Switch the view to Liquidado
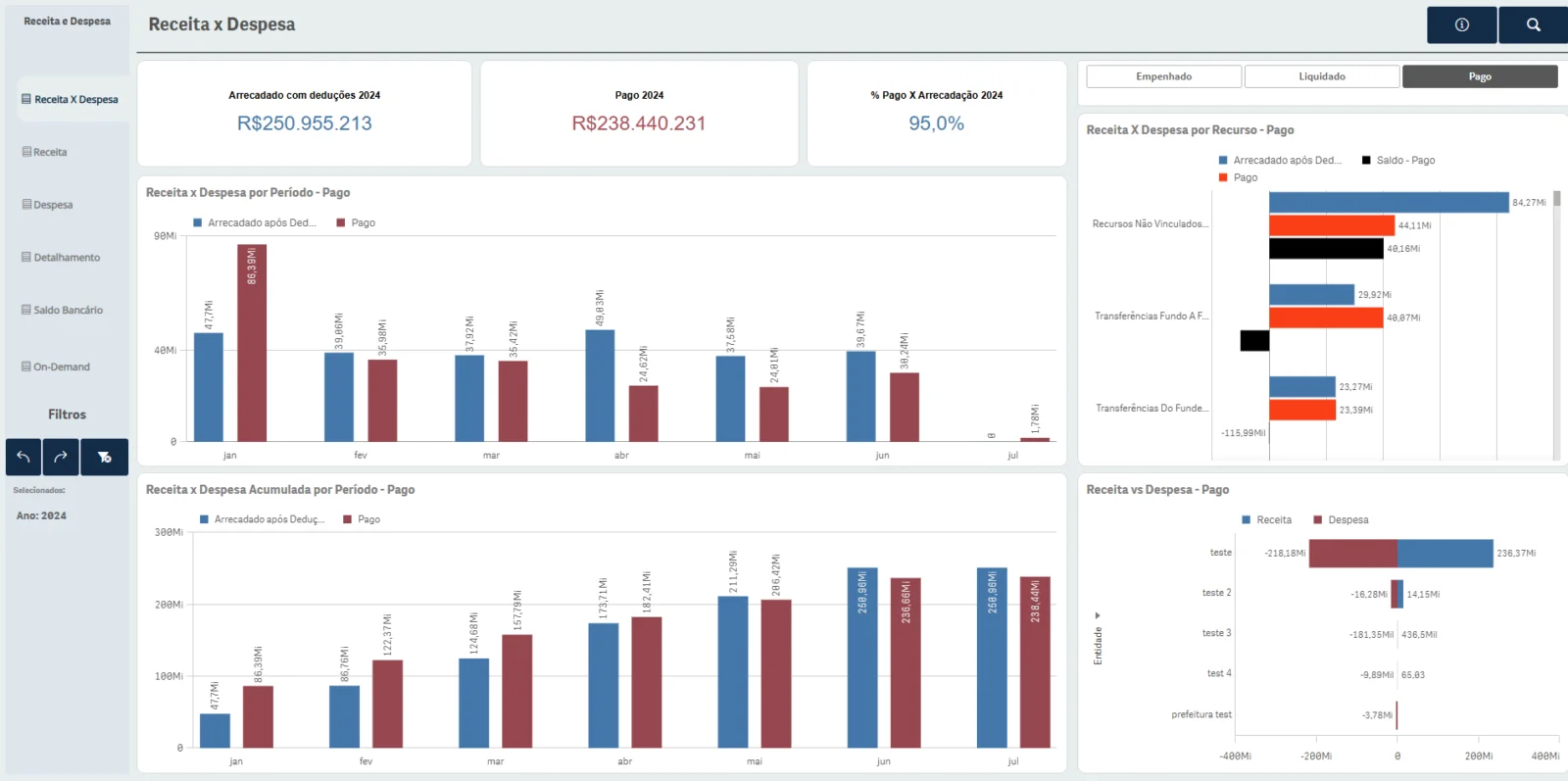This screenshot has width=1568, height=781. click(1322, 76)
